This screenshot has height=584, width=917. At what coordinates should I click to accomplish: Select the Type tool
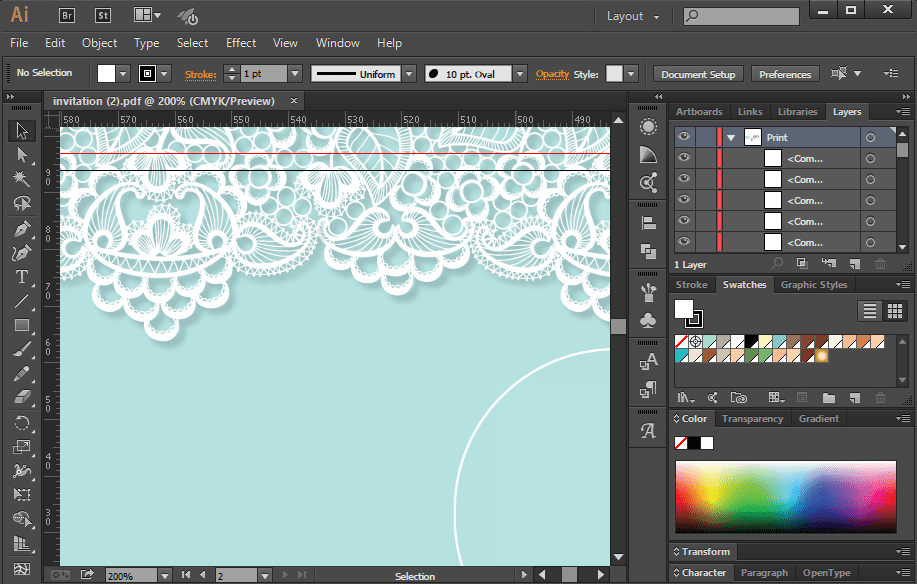[22, 277]
